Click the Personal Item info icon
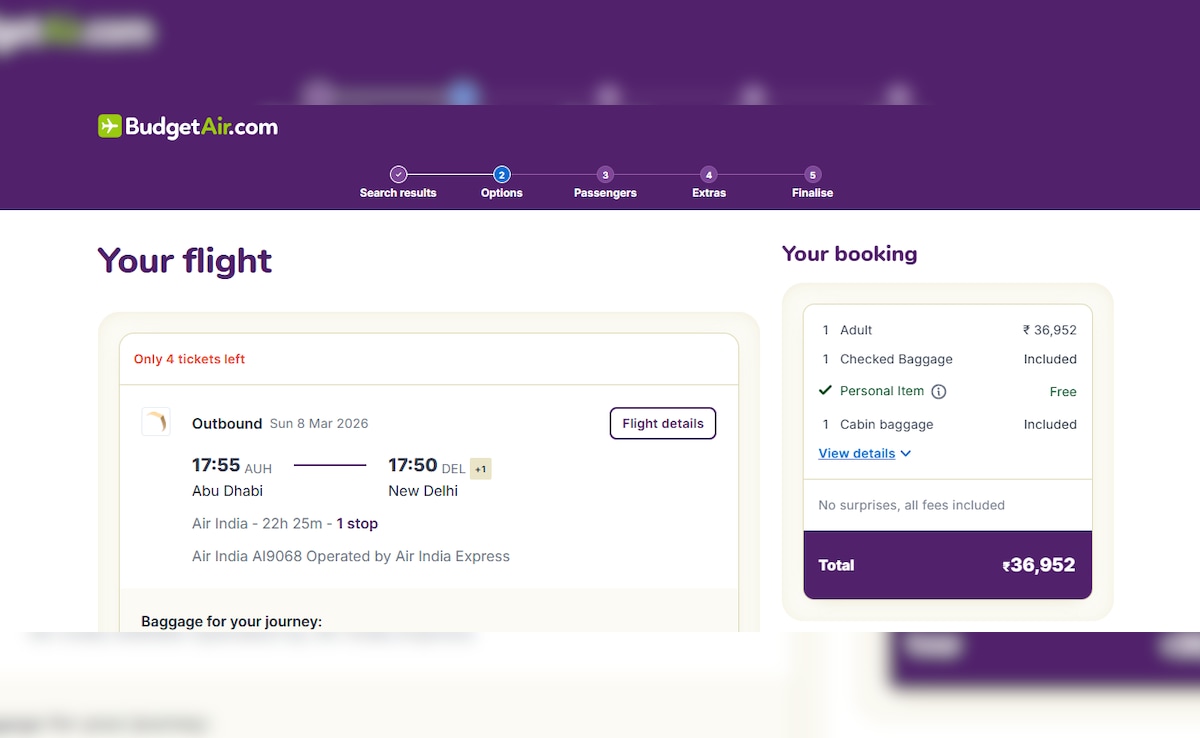The width and height of the screenshot is (1200, 738). point(939,392)
